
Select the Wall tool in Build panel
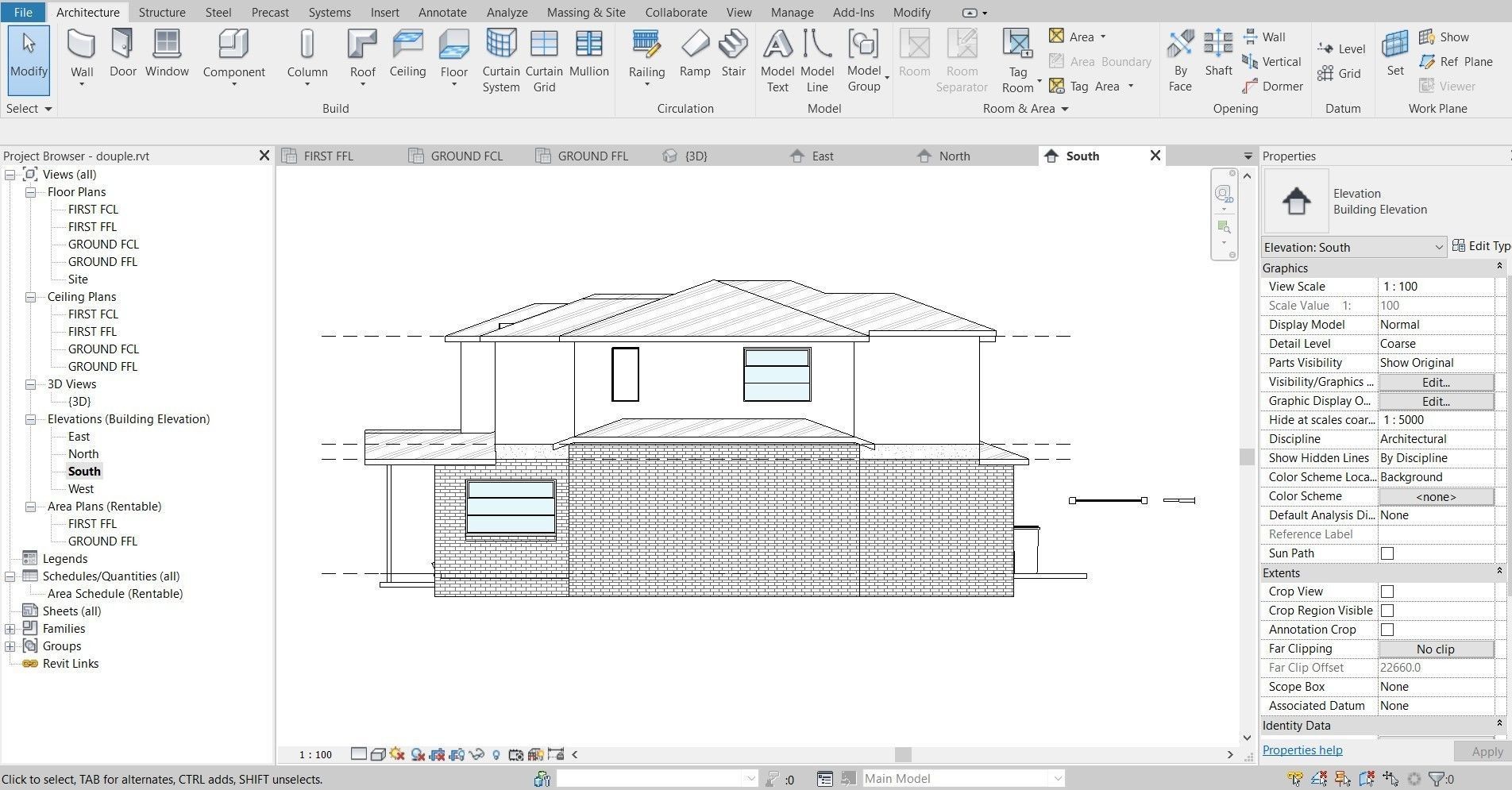82,56
